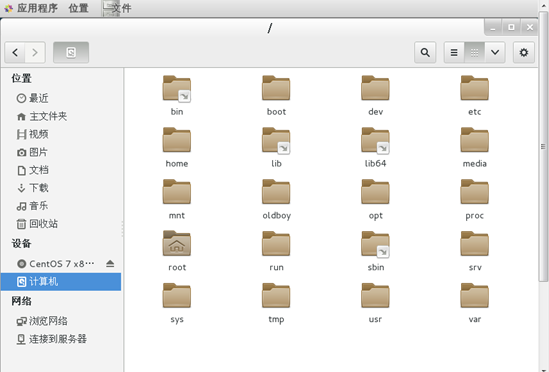Open the etc folder
The width and height of the screenshot is (549, 372).
pyautogui.click(x=474, y=88)
